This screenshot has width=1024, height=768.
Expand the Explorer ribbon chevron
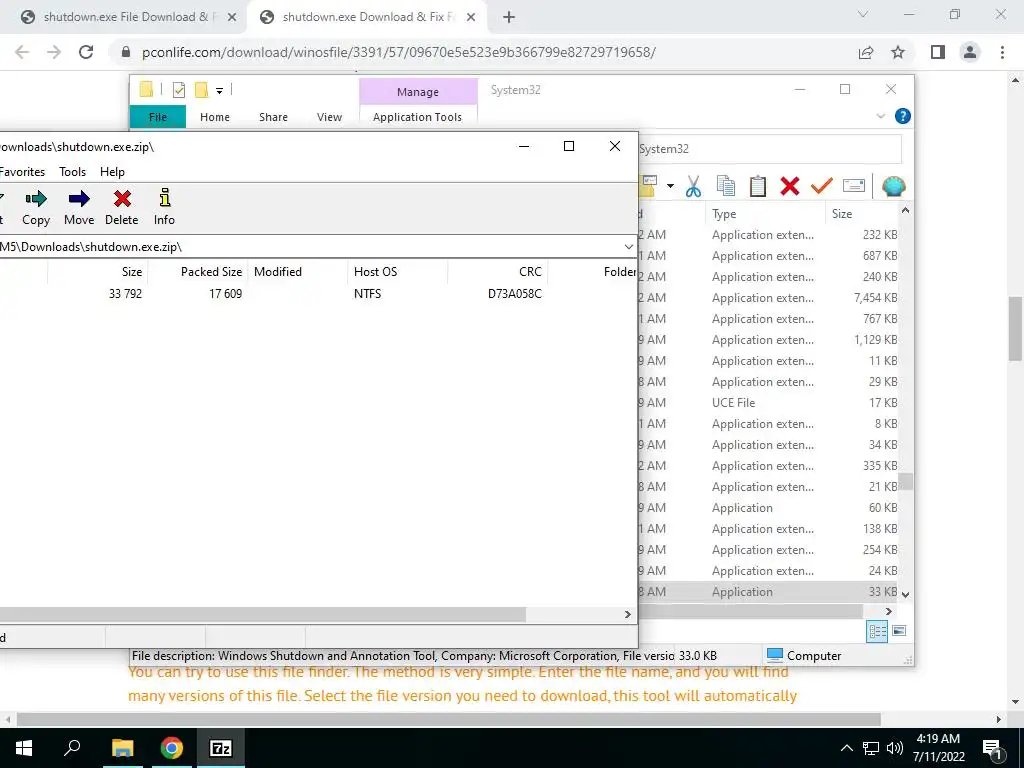coord(880,116)
